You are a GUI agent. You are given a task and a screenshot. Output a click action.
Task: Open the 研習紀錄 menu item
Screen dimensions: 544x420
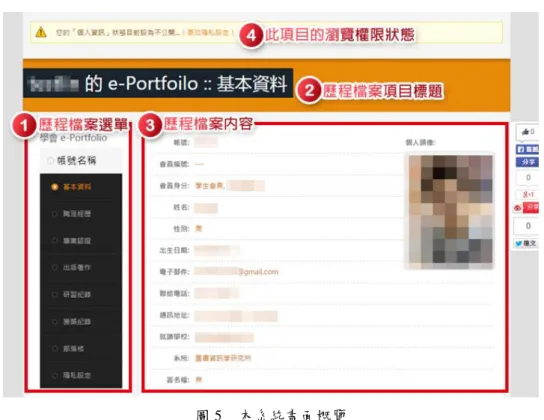click(x=77, y=294)
